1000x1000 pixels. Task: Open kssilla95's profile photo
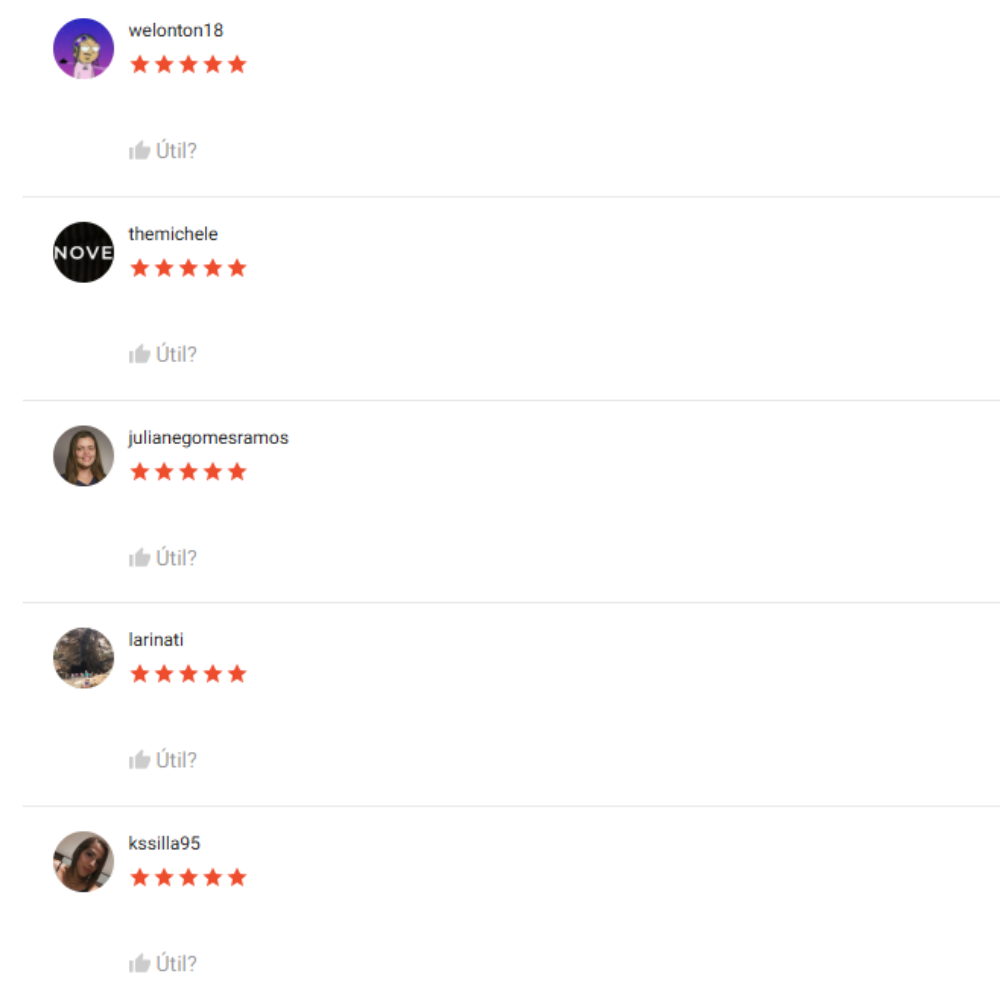84,861
